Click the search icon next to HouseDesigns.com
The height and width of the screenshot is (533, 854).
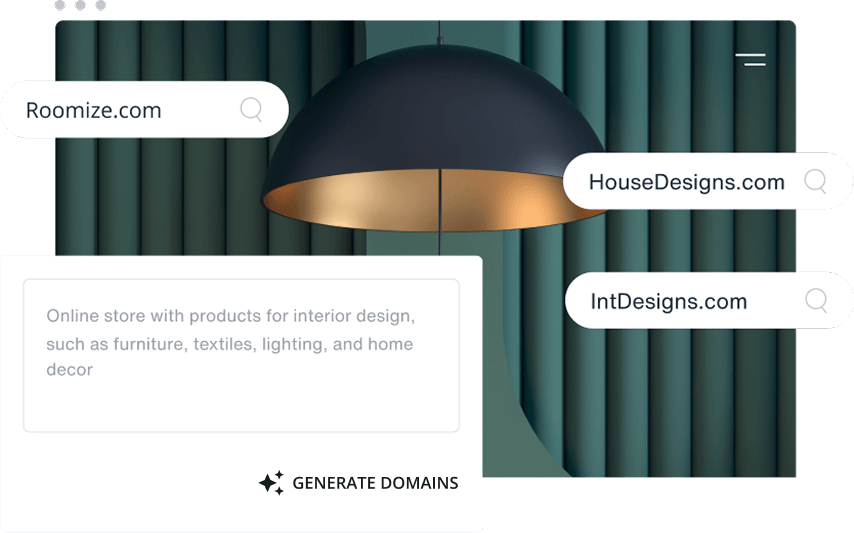pyautogui.click(x=815, y=181)
